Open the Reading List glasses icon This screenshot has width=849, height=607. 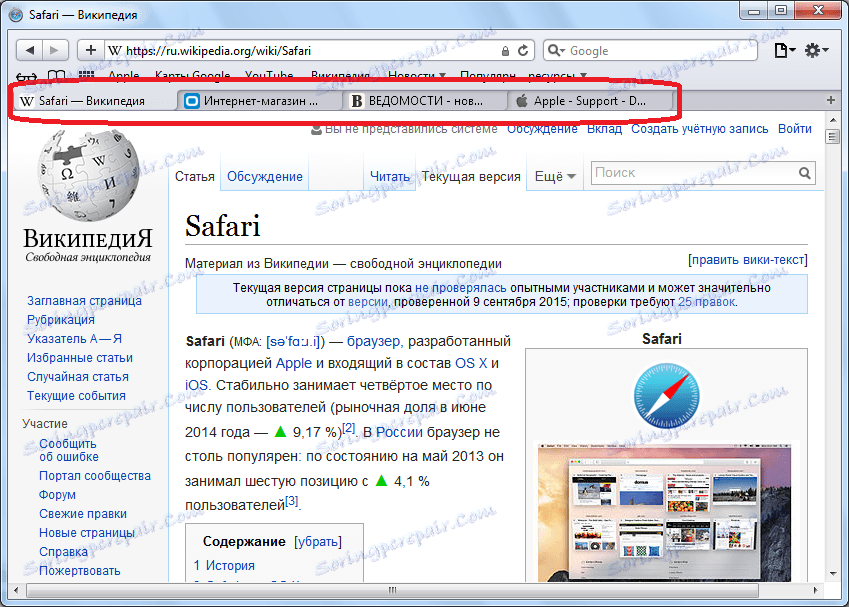point(27,76)
